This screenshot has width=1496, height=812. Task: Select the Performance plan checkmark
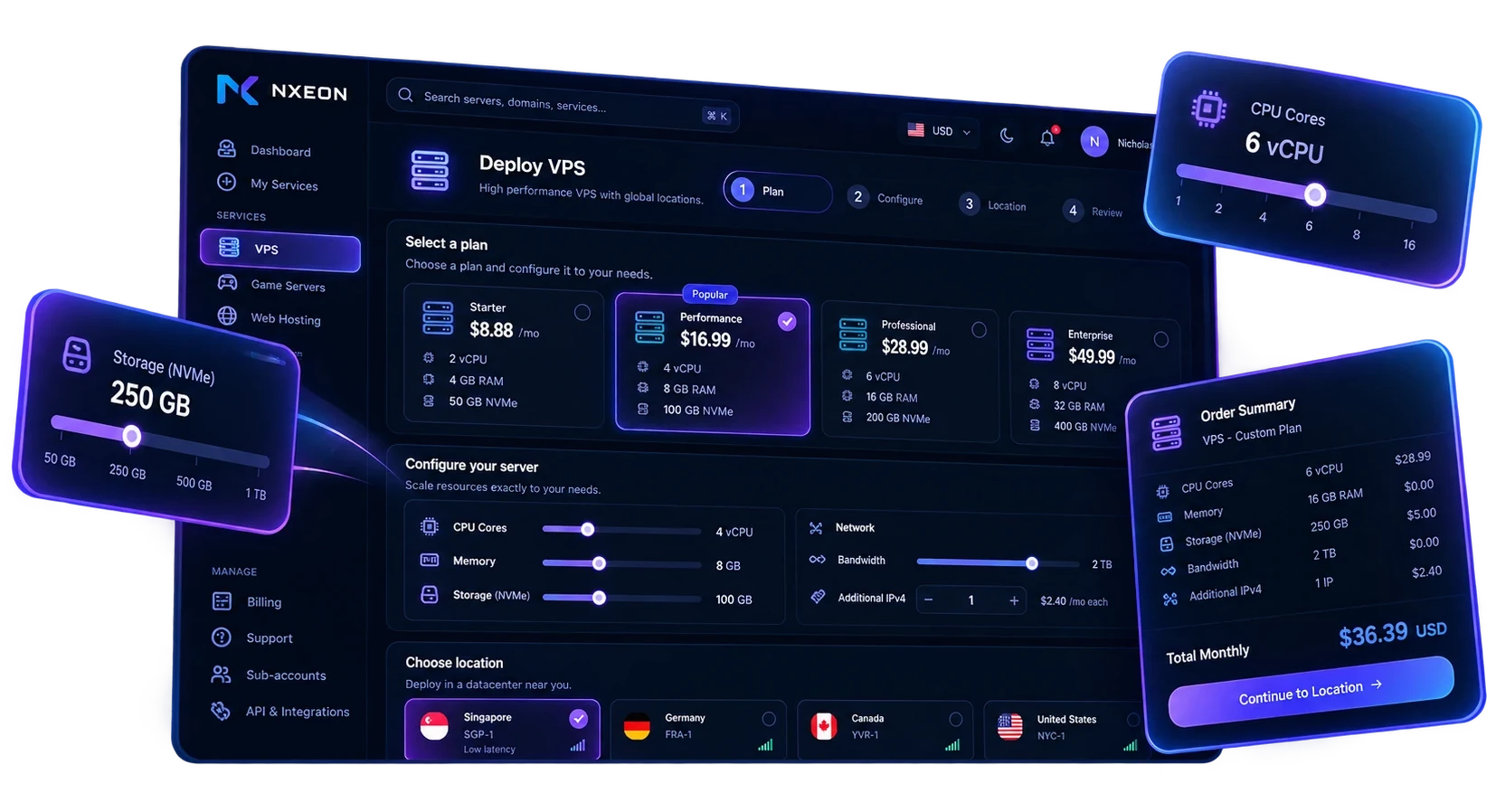click(787, 321)
